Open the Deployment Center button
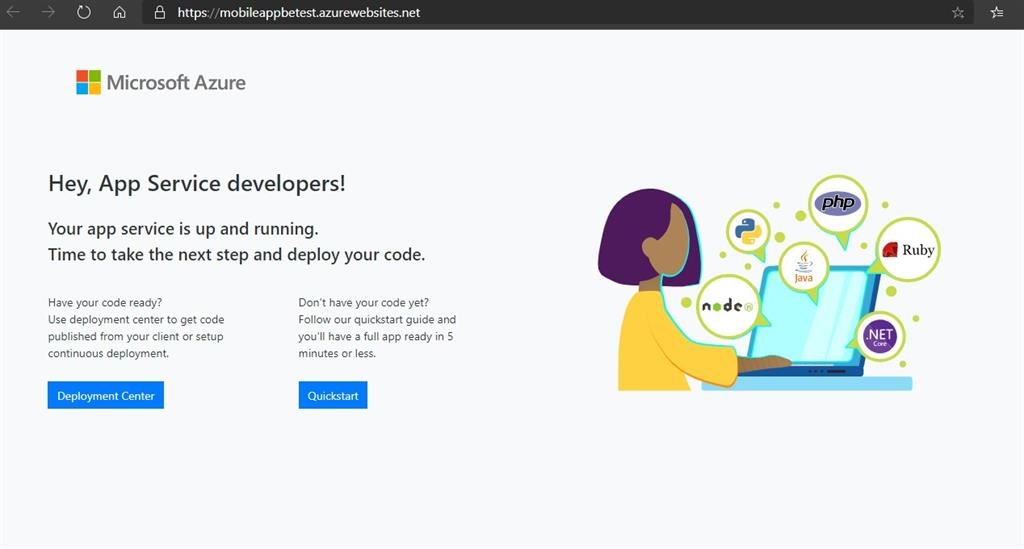Screen dimensions: 1024x549 106,395
